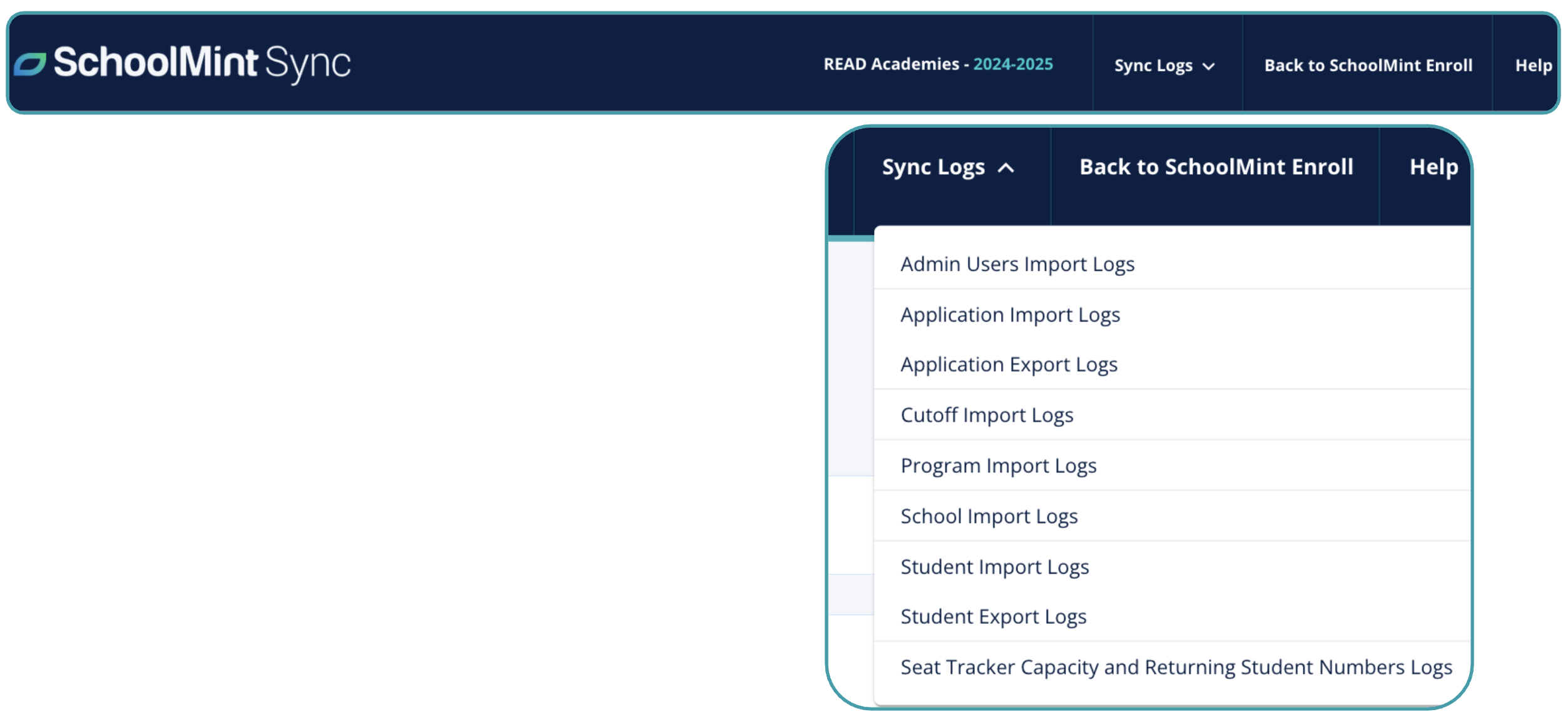Click the up chevron next to Sync Logs
The image size is (1568, 717).
1005,168
